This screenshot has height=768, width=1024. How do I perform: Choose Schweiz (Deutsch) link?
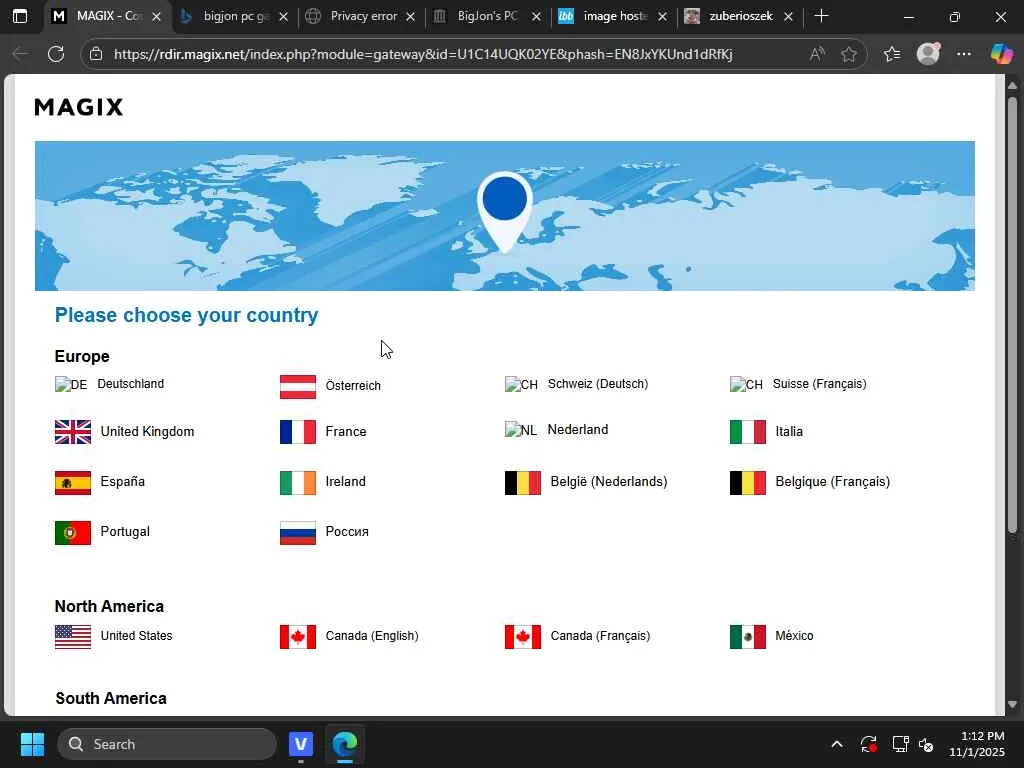(598, 384)
